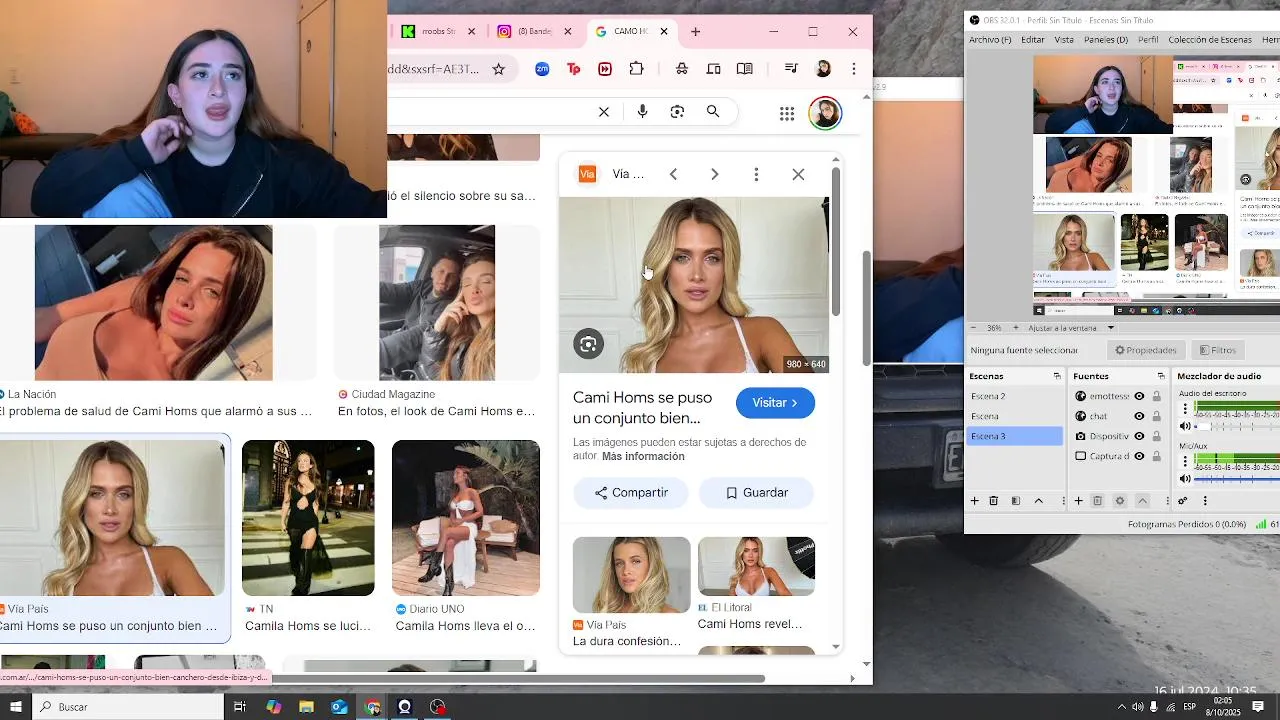The height and width of the screenshot is (720, 1280).
Task: Open Chrome reading mode book icon
Action: (745, 69)
